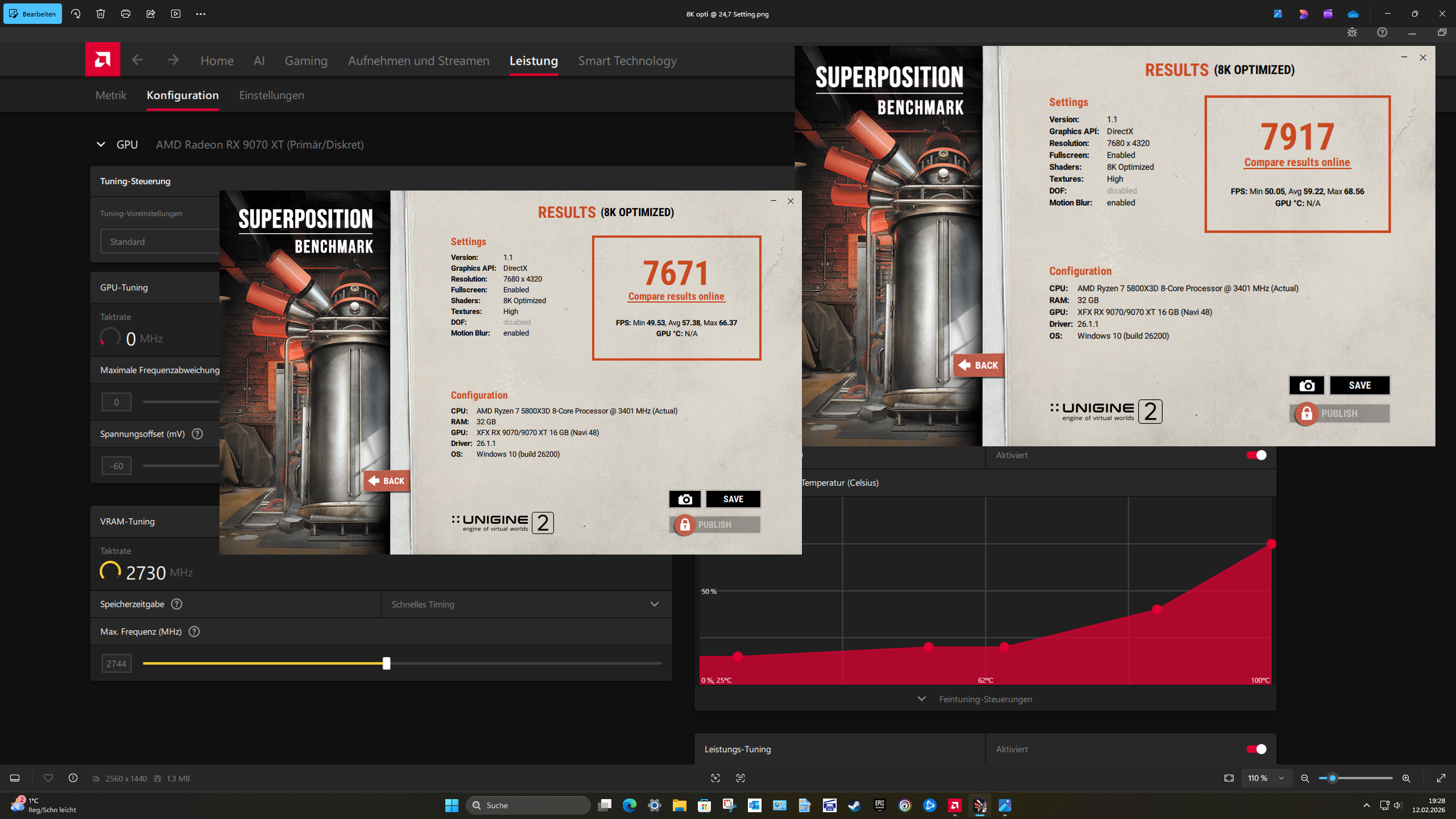Toggle the fan tuning Aktiviert switch
Image resolution: width=1456 pixels, height=819 pixels.
point(1256,455)
